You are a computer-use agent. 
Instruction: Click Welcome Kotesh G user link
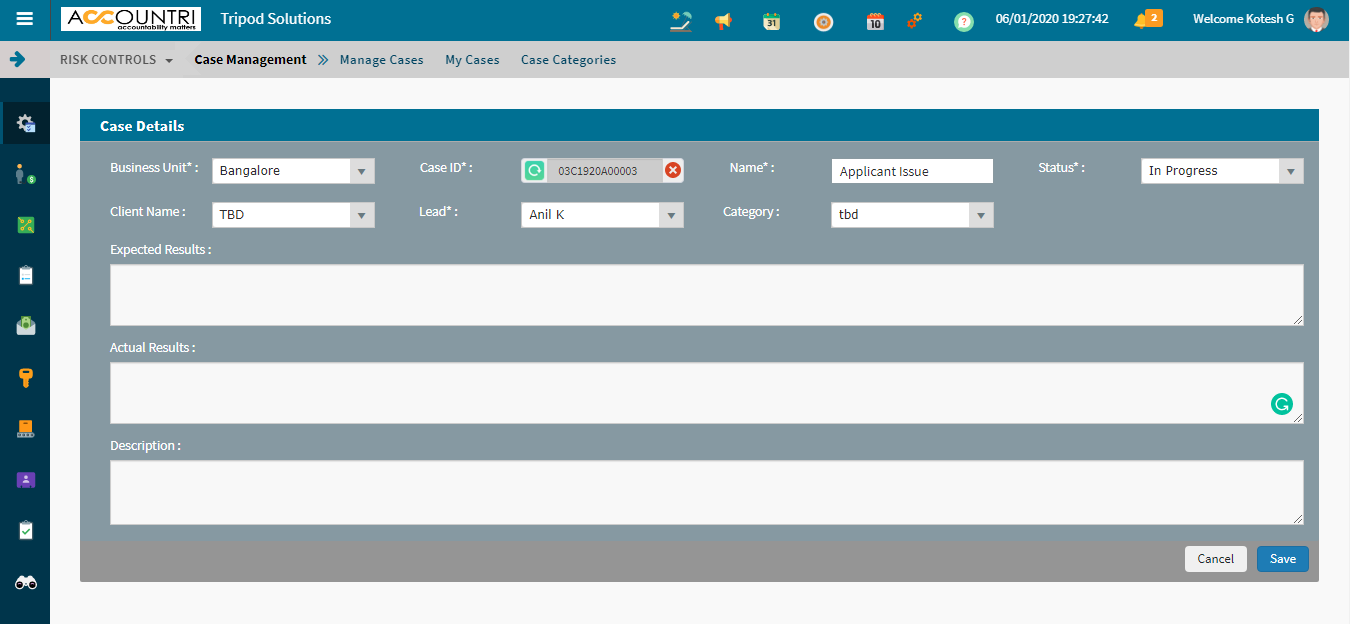(1243, 19)
